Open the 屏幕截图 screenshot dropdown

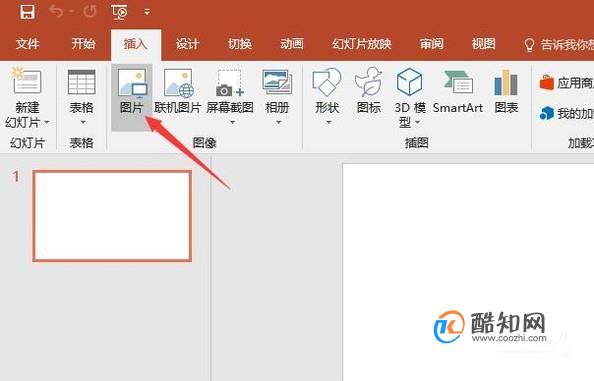point(233,122)
